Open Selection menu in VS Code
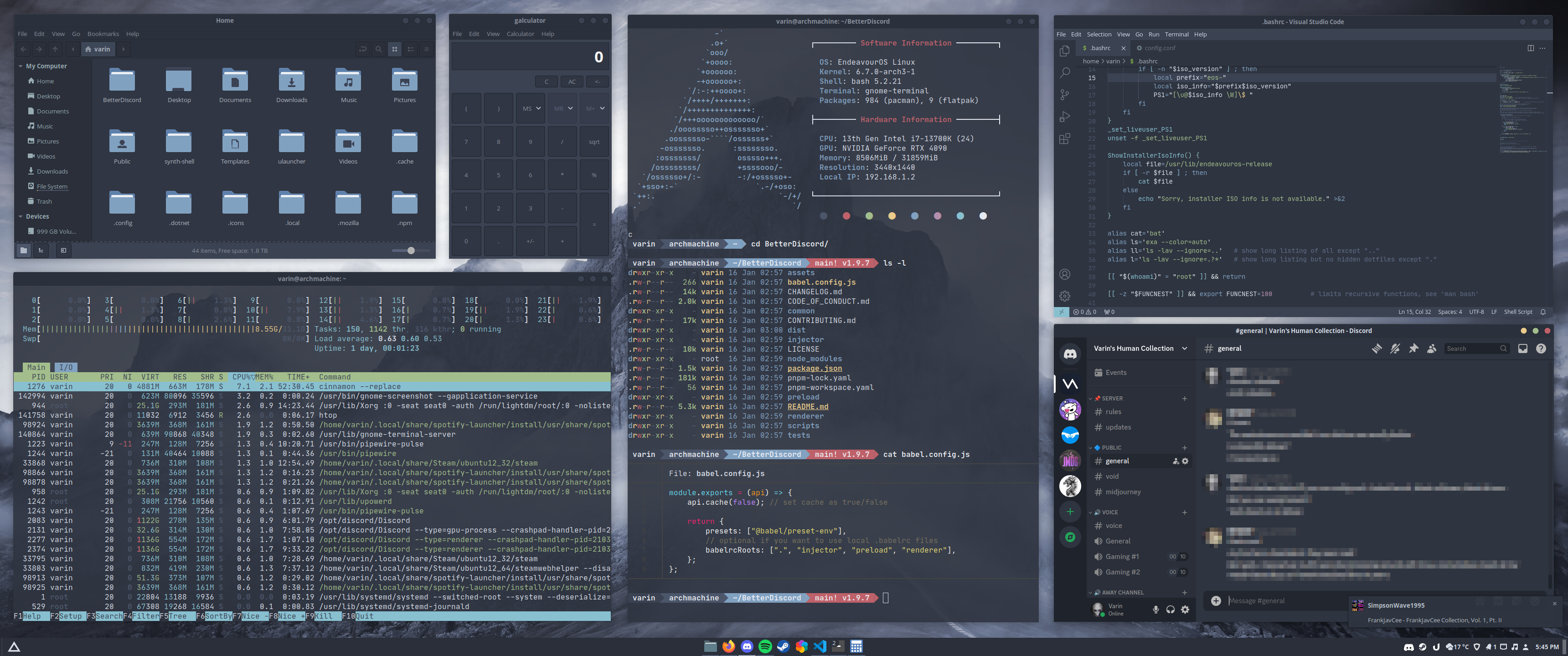The width and height of the screenshot is (1568, 656). (1099, 35)
